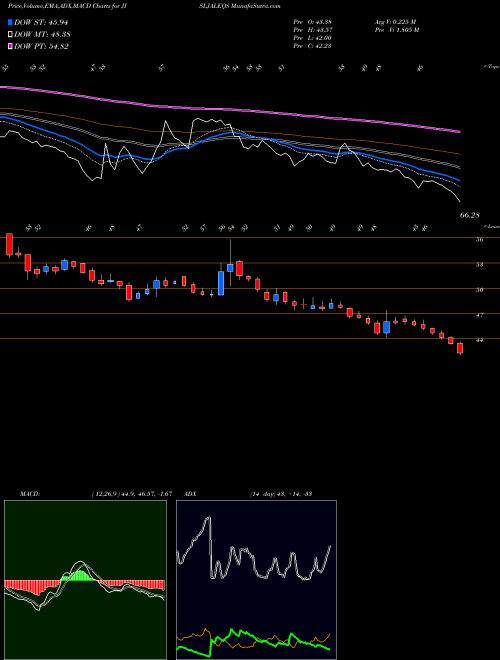This screenshot has width=500, height=660.
Task: Click the dark blue ADX chart panel
Action: pyautogui.click(x=256, y=580)
